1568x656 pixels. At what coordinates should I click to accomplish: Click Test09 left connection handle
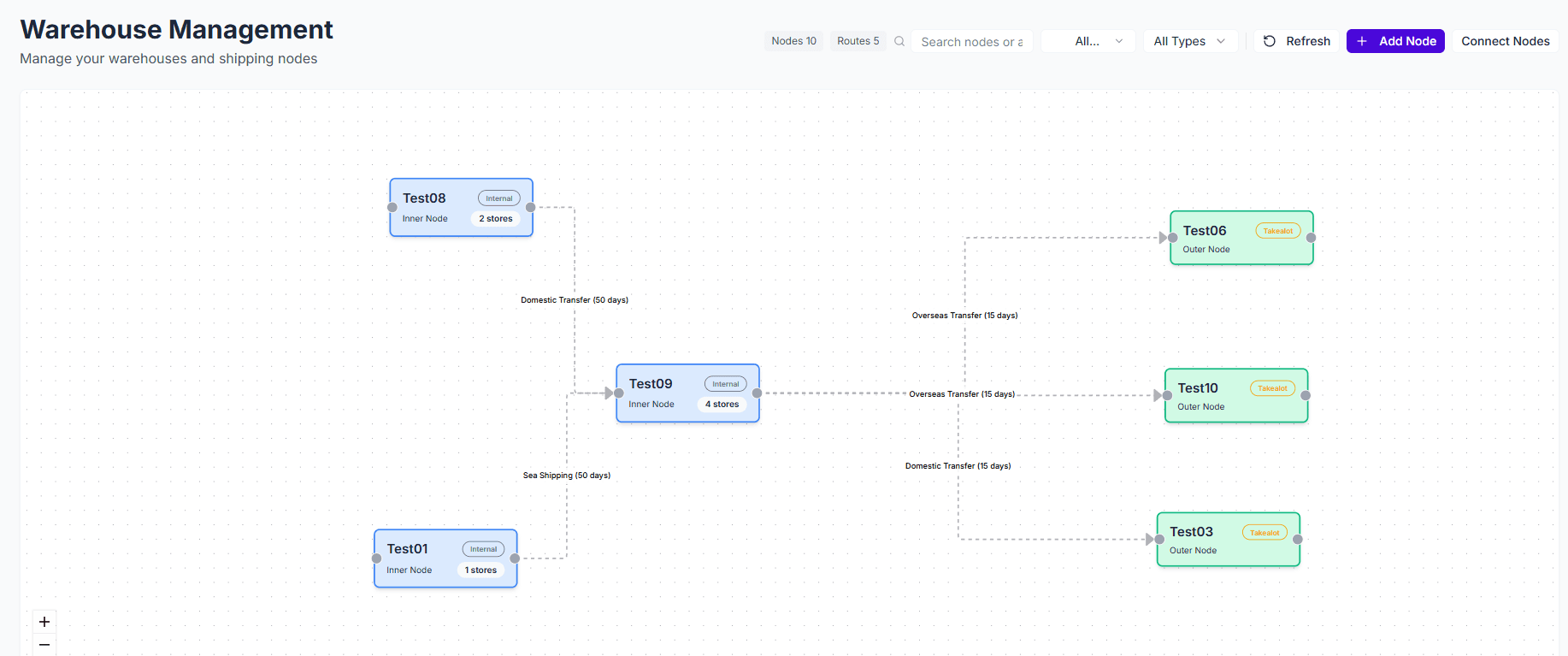point(619,393)
